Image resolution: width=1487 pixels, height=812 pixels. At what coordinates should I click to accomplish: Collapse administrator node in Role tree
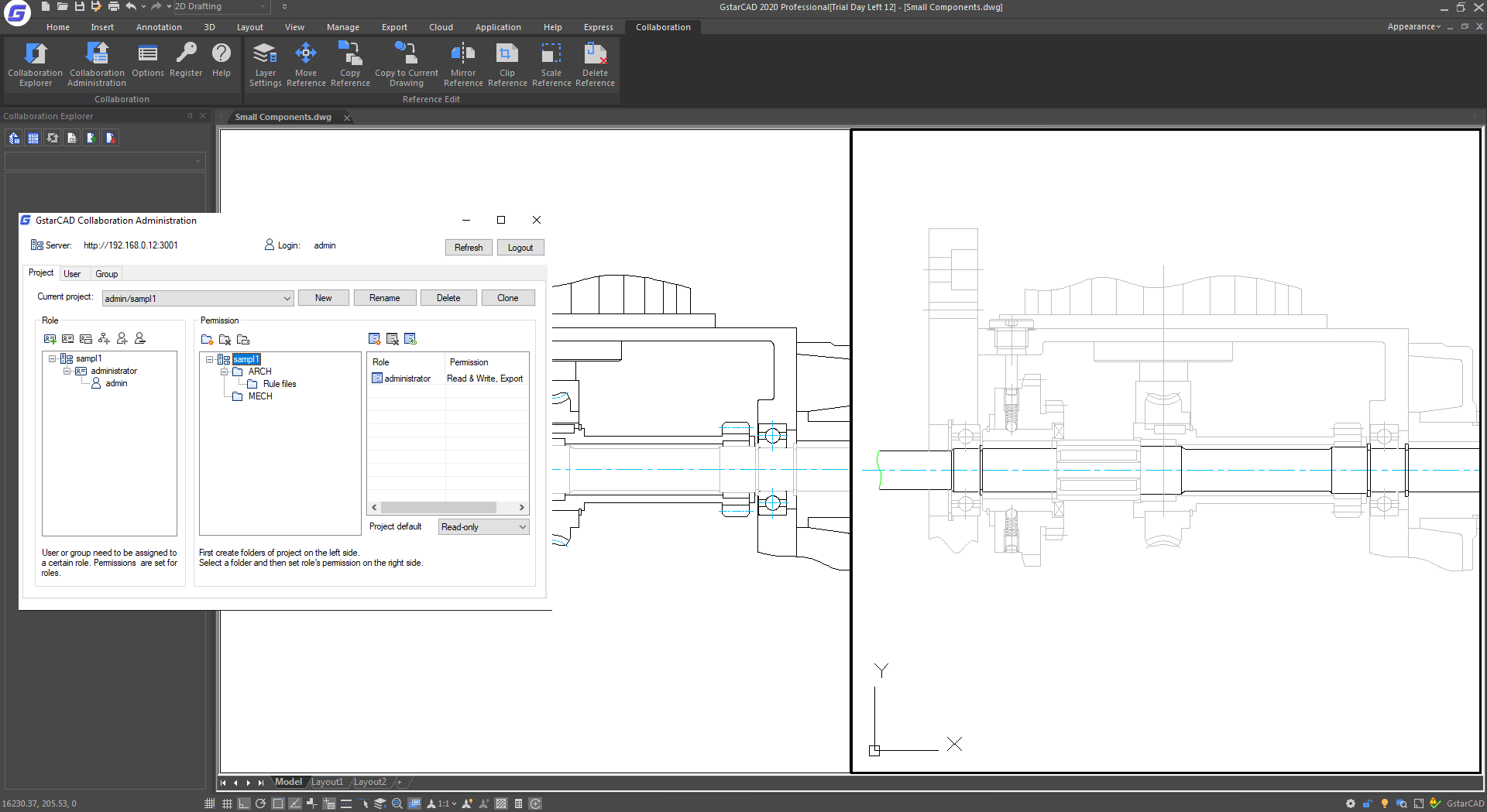(67, 371)
